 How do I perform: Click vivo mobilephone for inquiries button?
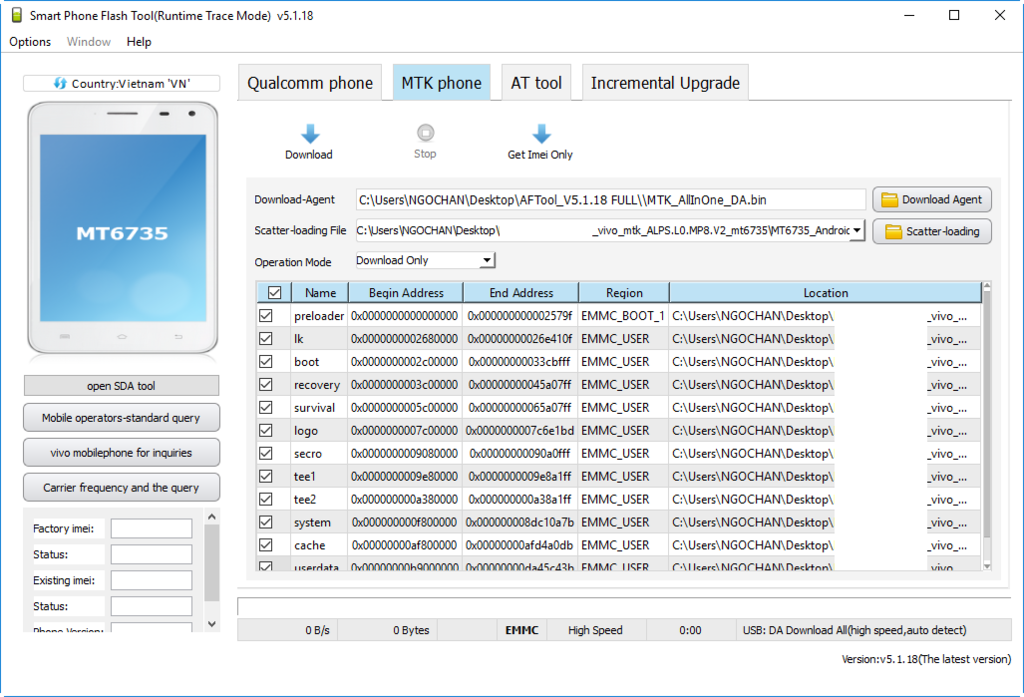point(121,453)
